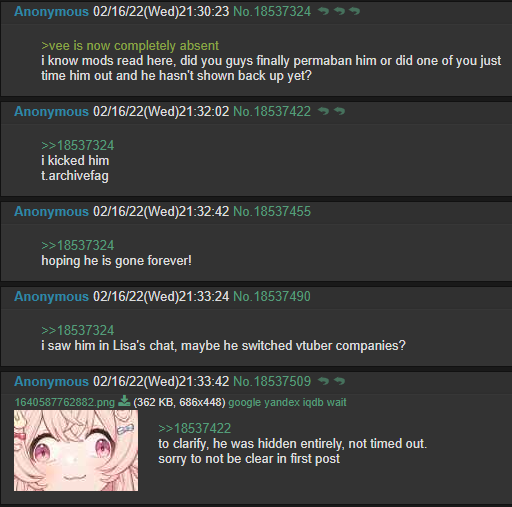512x507 pixels.
Task: Follow quote >>18537324 in archivefag reply
Action: pyautogui.click(x=78, y=145)
